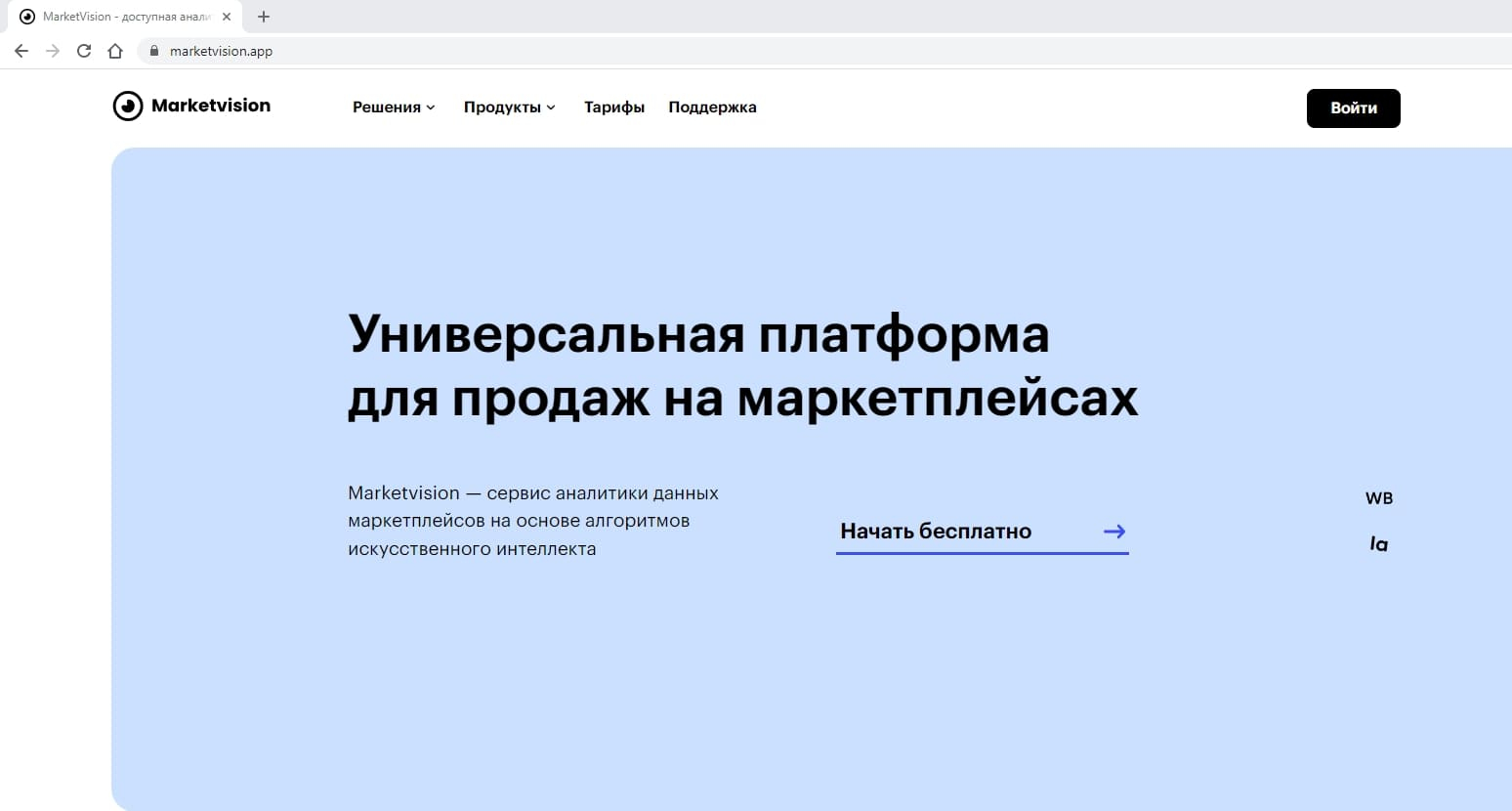This screenshot has height=811, width=1512.
Task: Open the Тарифы page
Action: pos(614,107)
